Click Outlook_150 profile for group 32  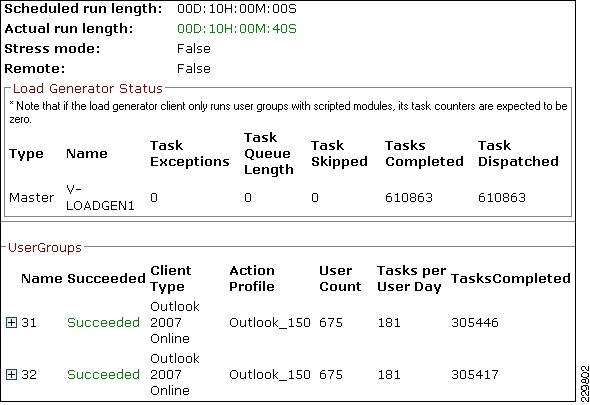coord(270,375)
